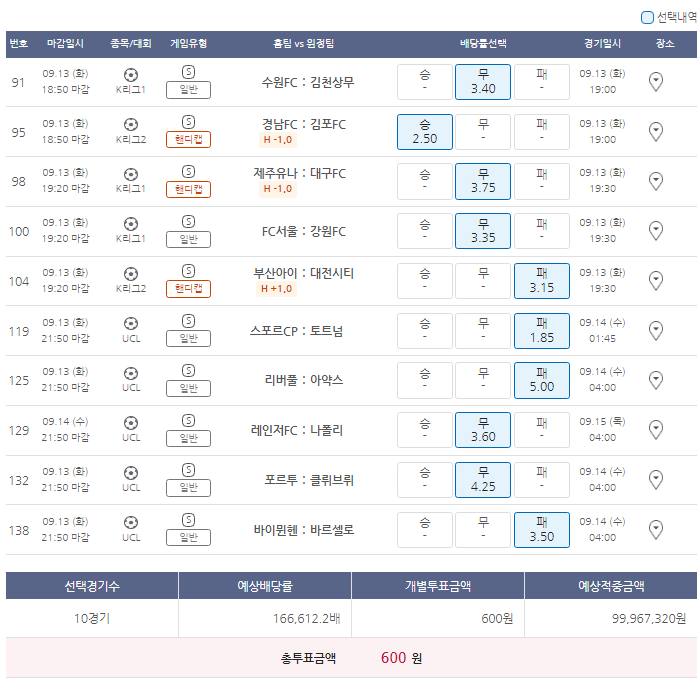Click soccer ball icon in row 132

[x=131, y=473]
